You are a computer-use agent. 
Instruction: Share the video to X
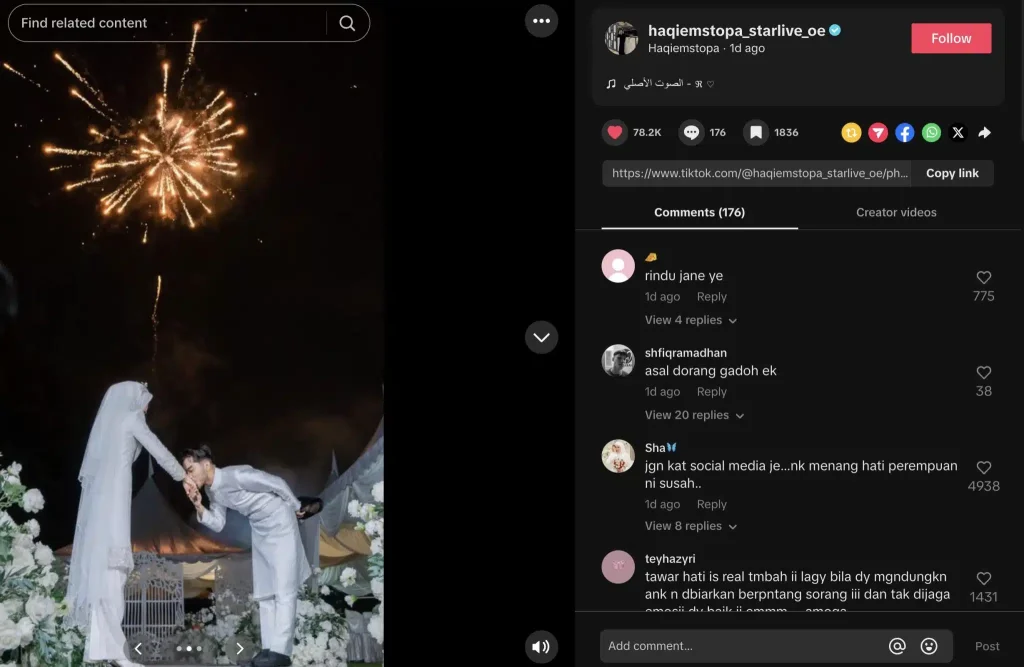(x=958, y=132)
